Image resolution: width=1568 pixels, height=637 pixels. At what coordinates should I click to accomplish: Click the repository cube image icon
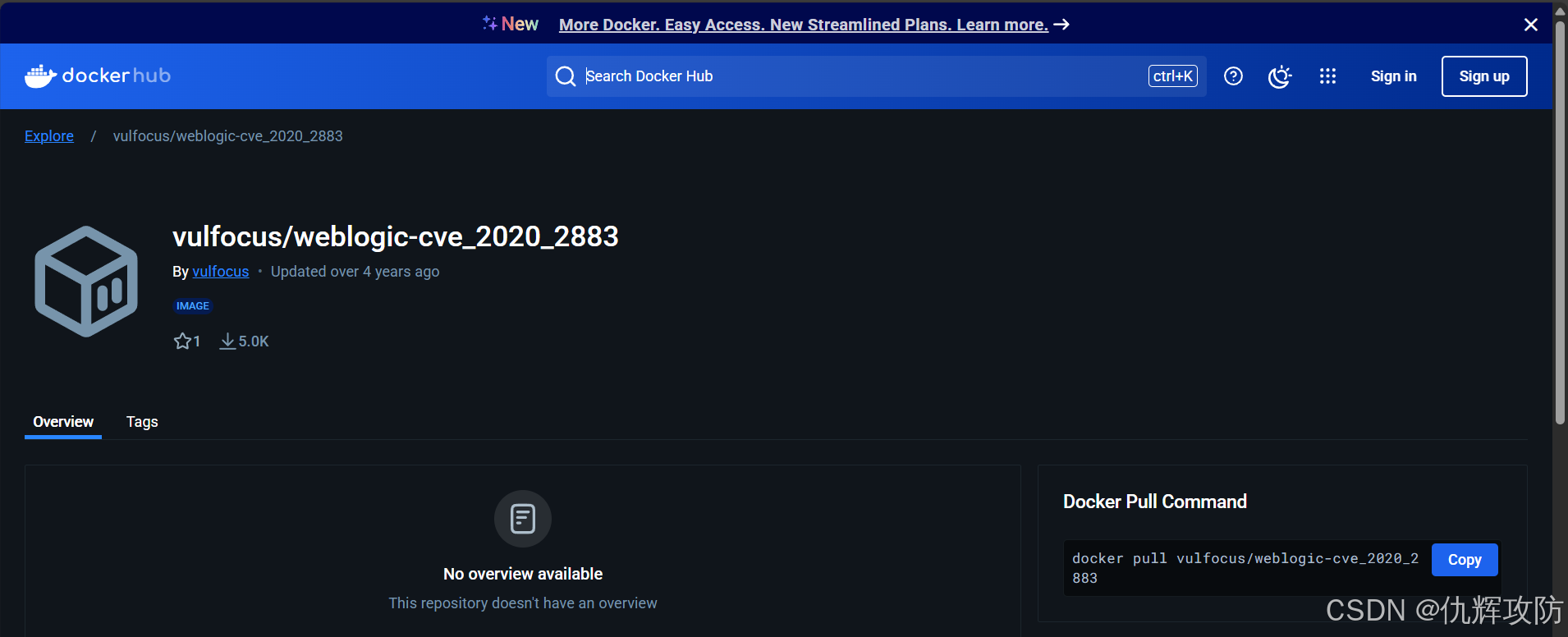pos(86,282)
